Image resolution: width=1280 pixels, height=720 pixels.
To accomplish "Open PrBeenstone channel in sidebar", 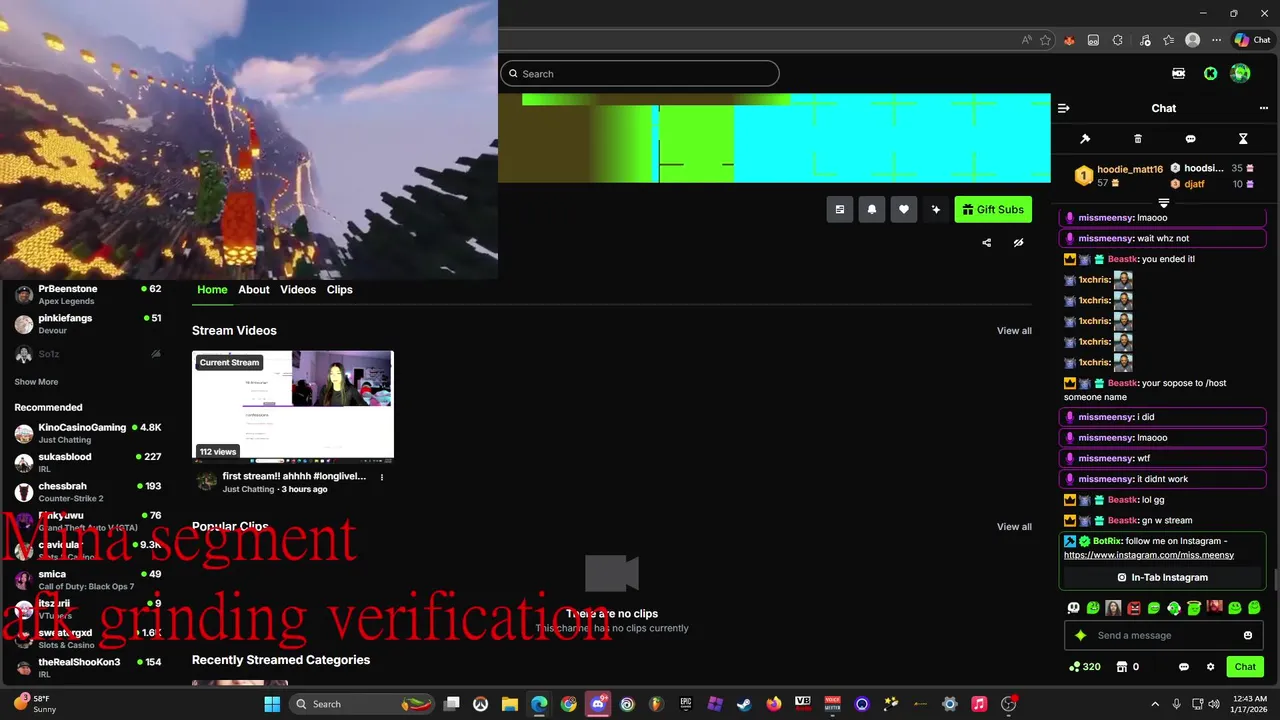I will click(x=88, y=294).
